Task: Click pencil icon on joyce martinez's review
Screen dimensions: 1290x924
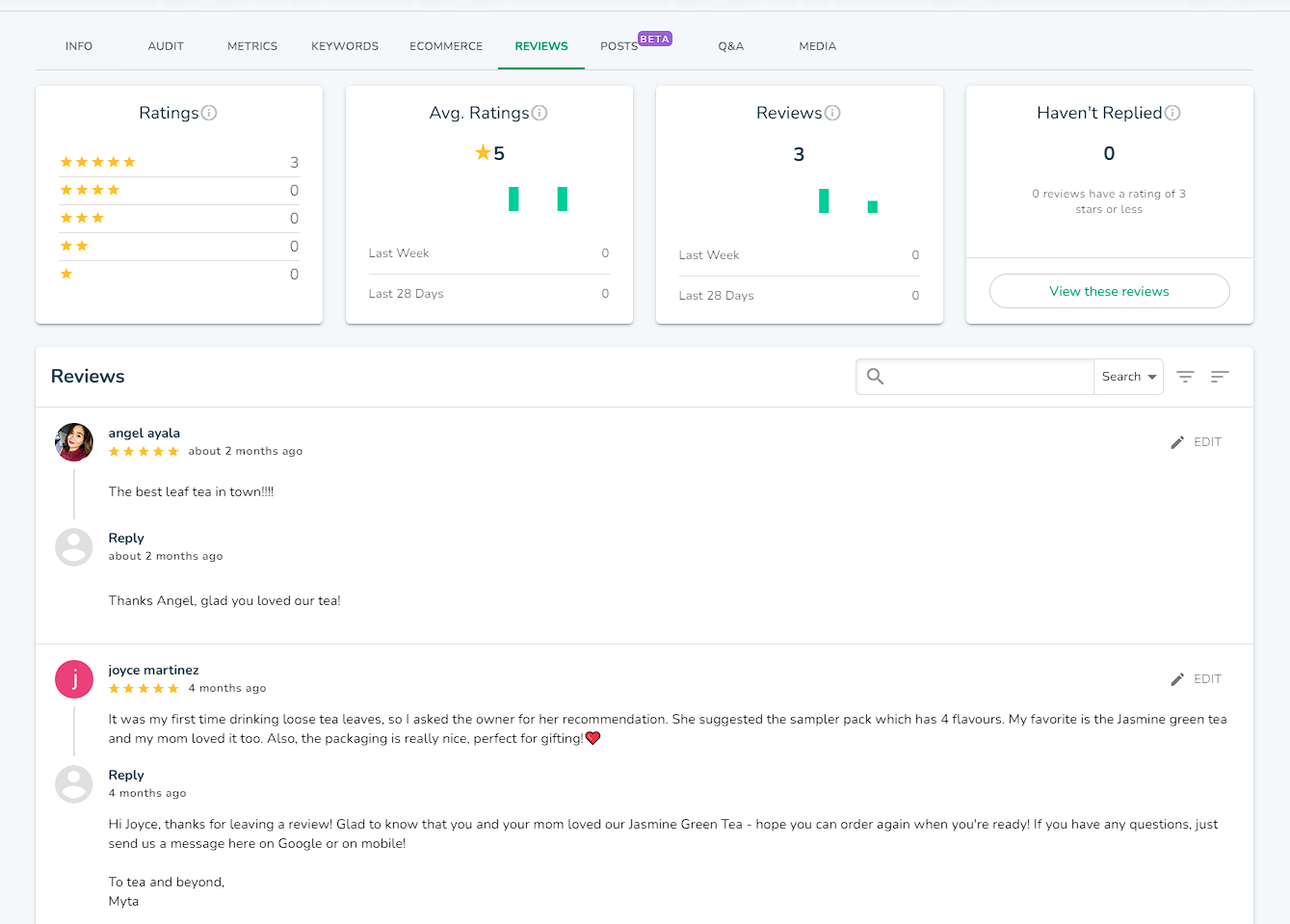Action: (x=1177, y=679)
